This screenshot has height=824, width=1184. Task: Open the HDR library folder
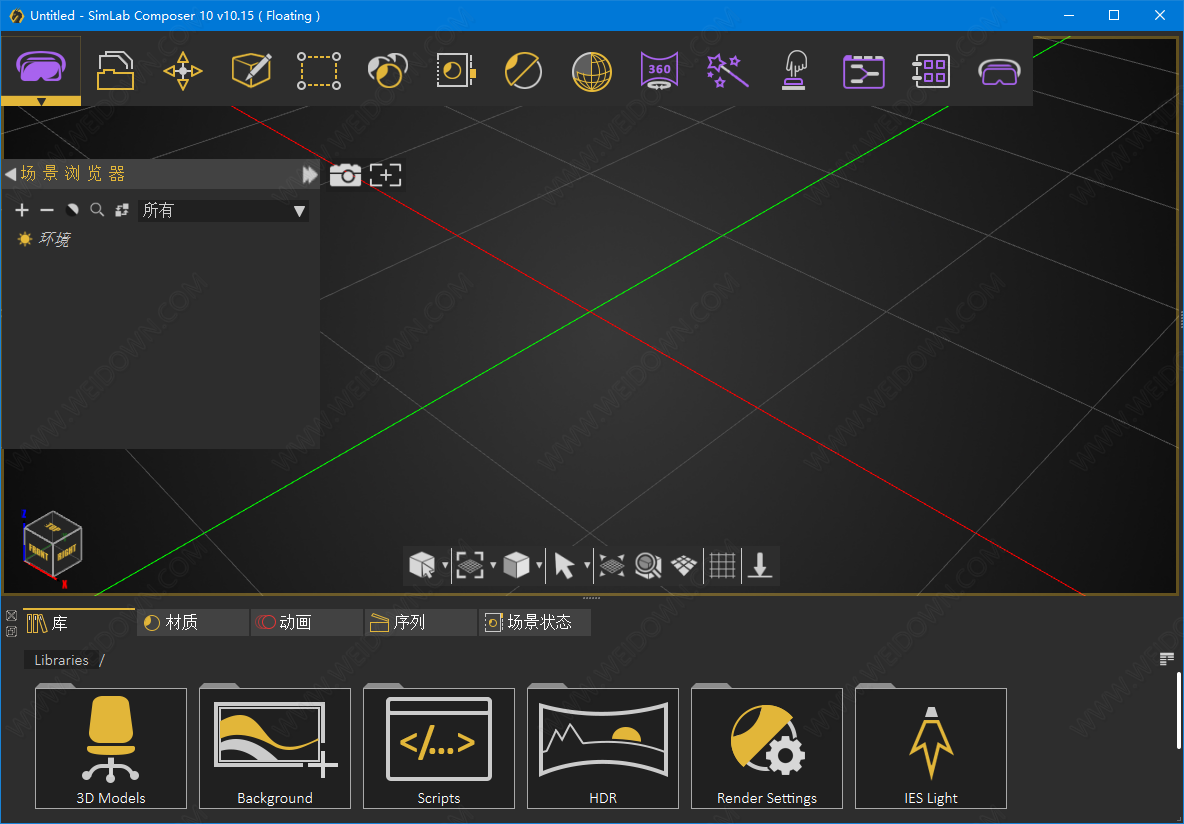(603, 747)
